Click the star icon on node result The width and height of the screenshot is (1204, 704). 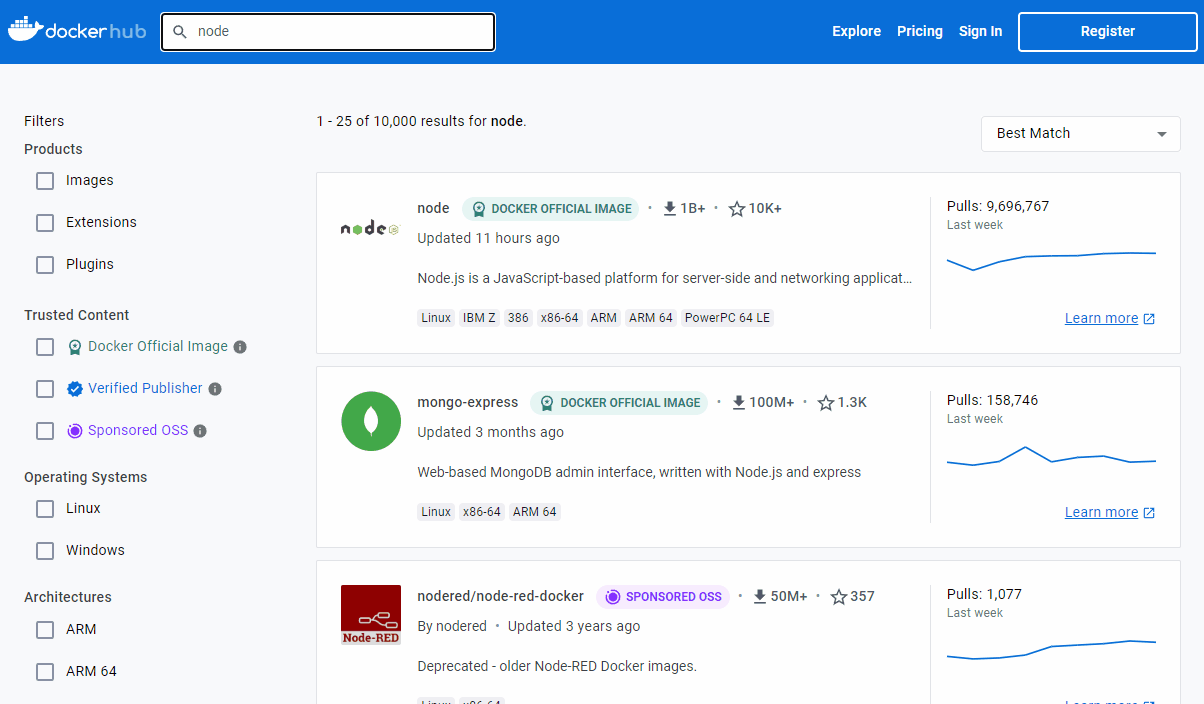point(737,209)
